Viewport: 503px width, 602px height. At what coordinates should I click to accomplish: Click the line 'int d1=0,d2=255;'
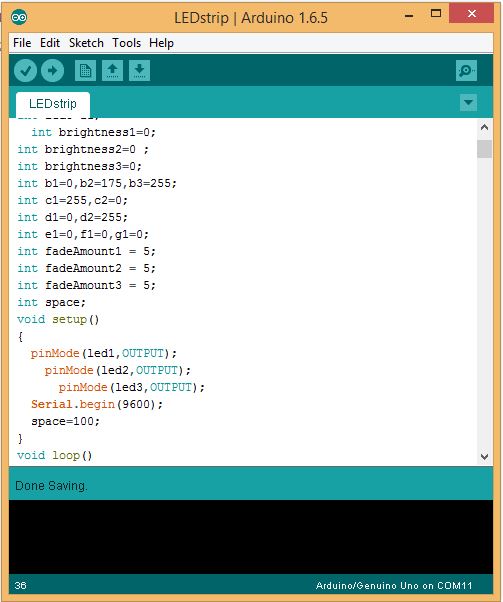tap(72, 217)
